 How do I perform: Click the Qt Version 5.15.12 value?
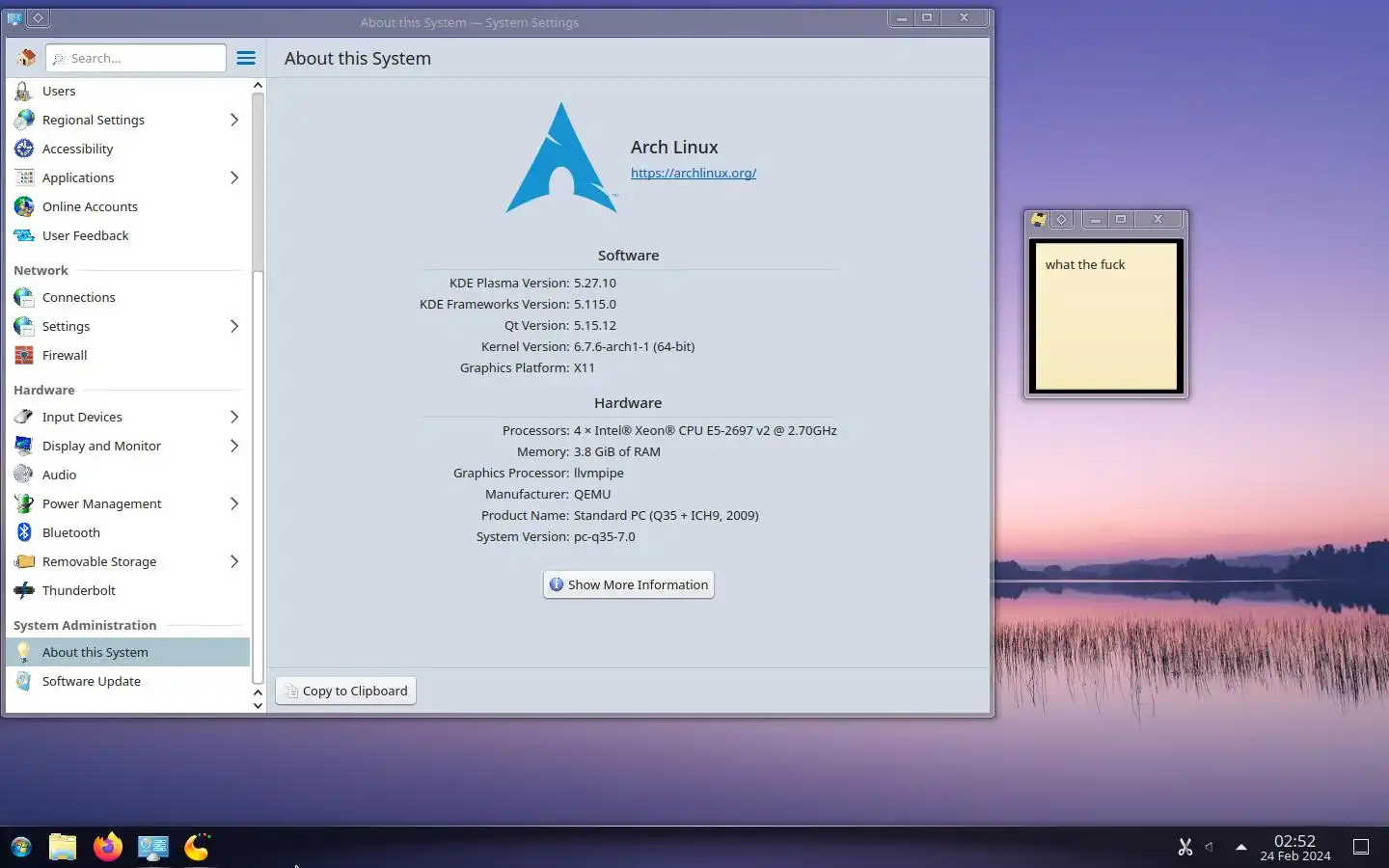[x=595, y=325]
